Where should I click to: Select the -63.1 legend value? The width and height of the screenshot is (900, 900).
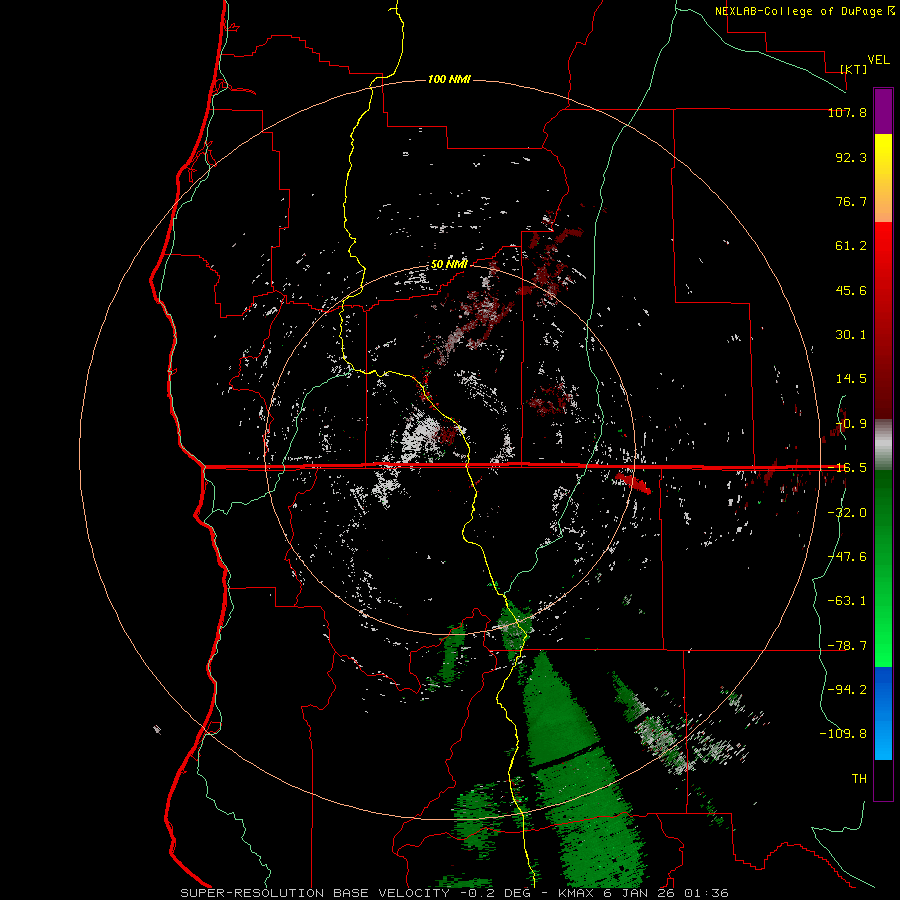pos(847,601)
